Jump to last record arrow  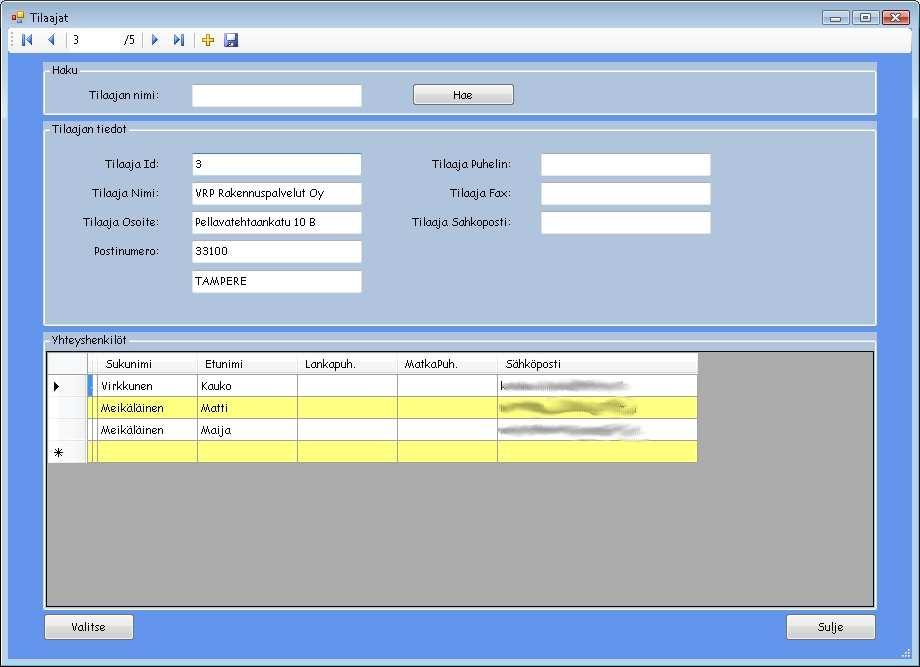(x=179, y=40)
